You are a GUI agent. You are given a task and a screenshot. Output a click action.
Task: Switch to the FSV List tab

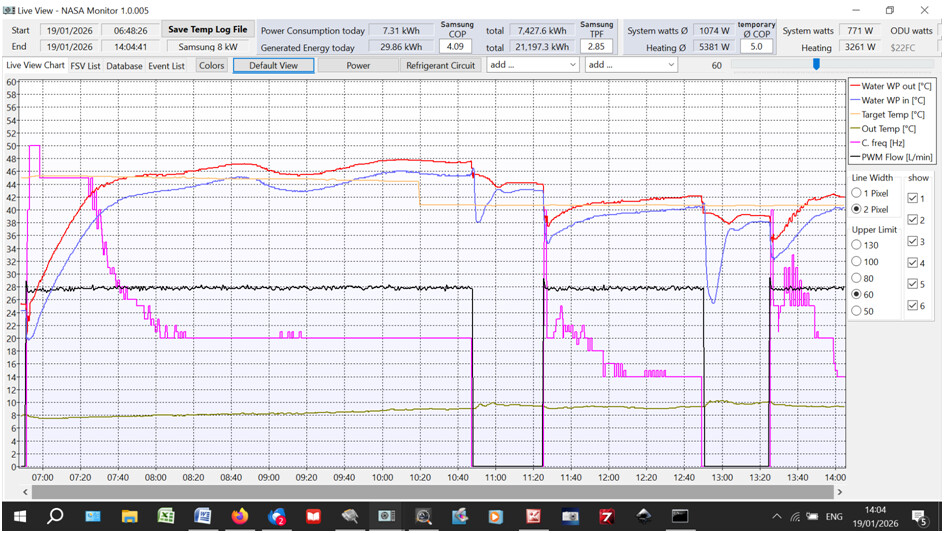click(85, 66)
